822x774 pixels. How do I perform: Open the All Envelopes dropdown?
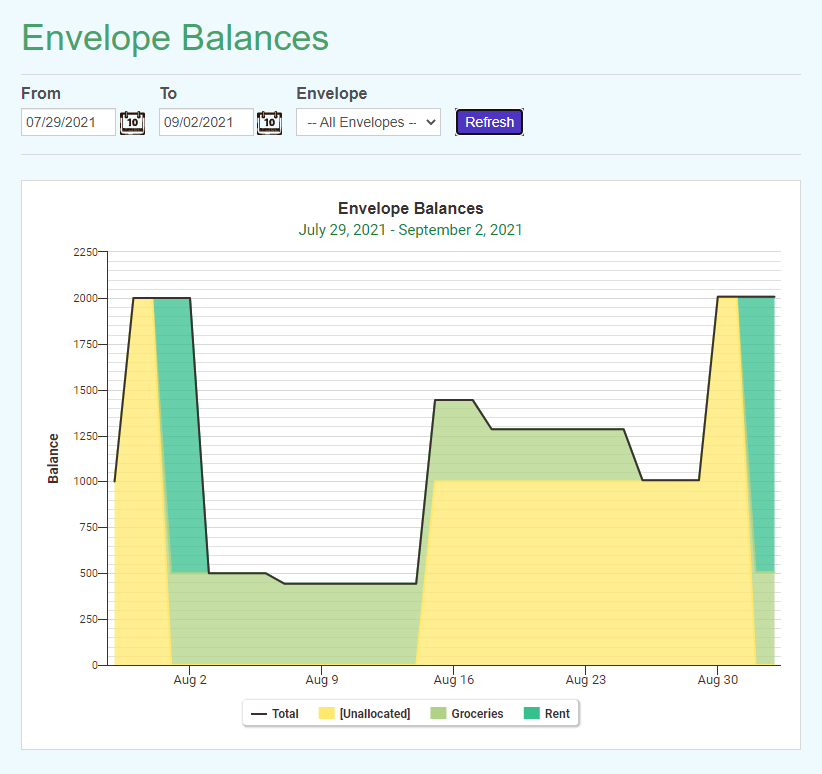368,122
